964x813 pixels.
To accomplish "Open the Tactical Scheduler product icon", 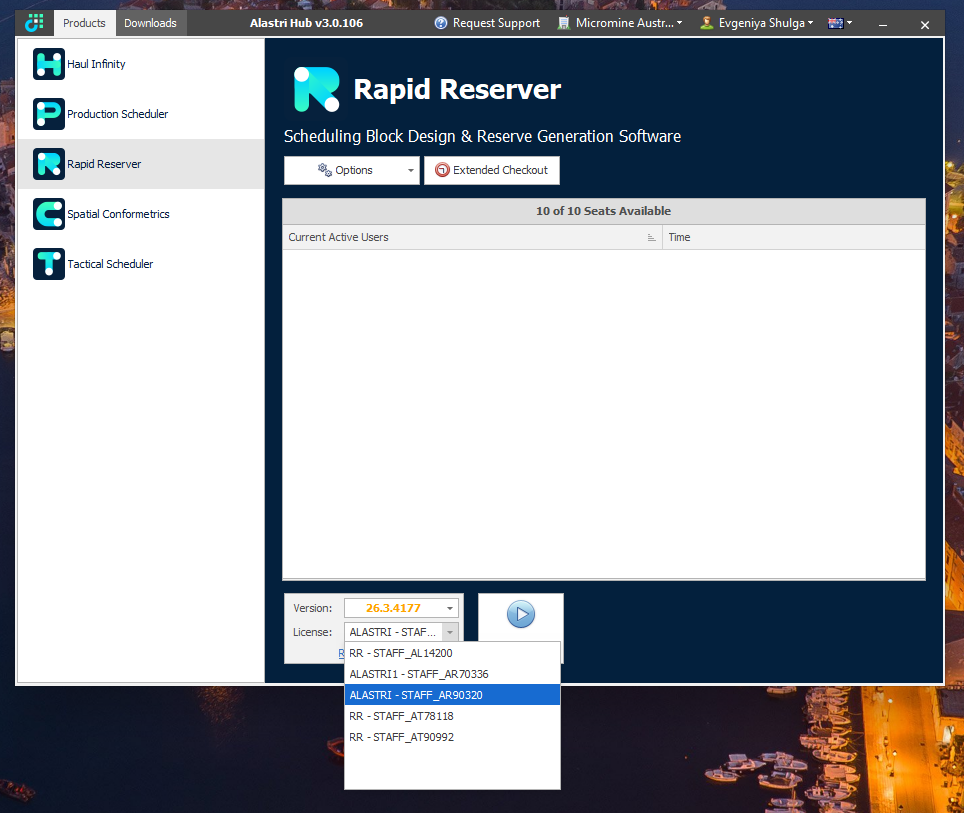I will pos(49,264).
